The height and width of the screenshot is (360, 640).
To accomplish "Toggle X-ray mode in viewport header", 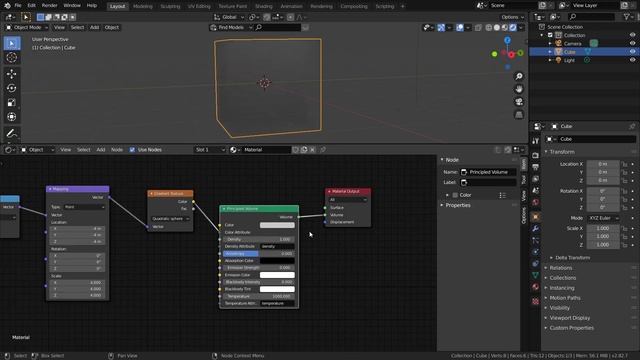I will [478, 27].
